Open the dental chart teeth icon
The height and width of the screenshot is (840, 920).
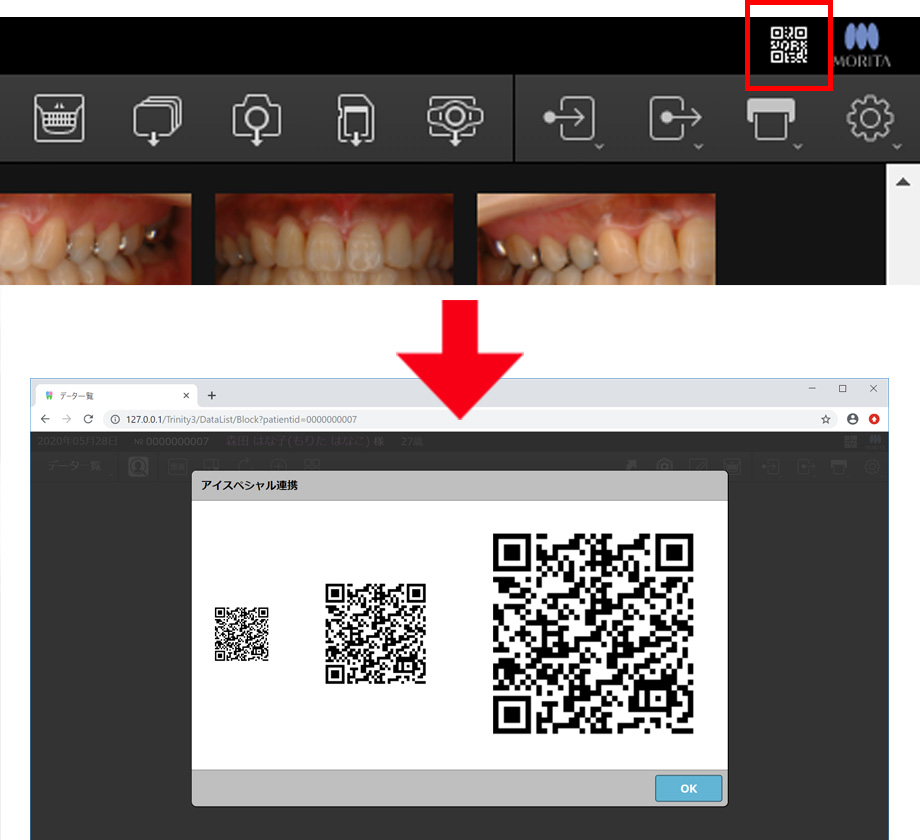(x=59, y=118)
